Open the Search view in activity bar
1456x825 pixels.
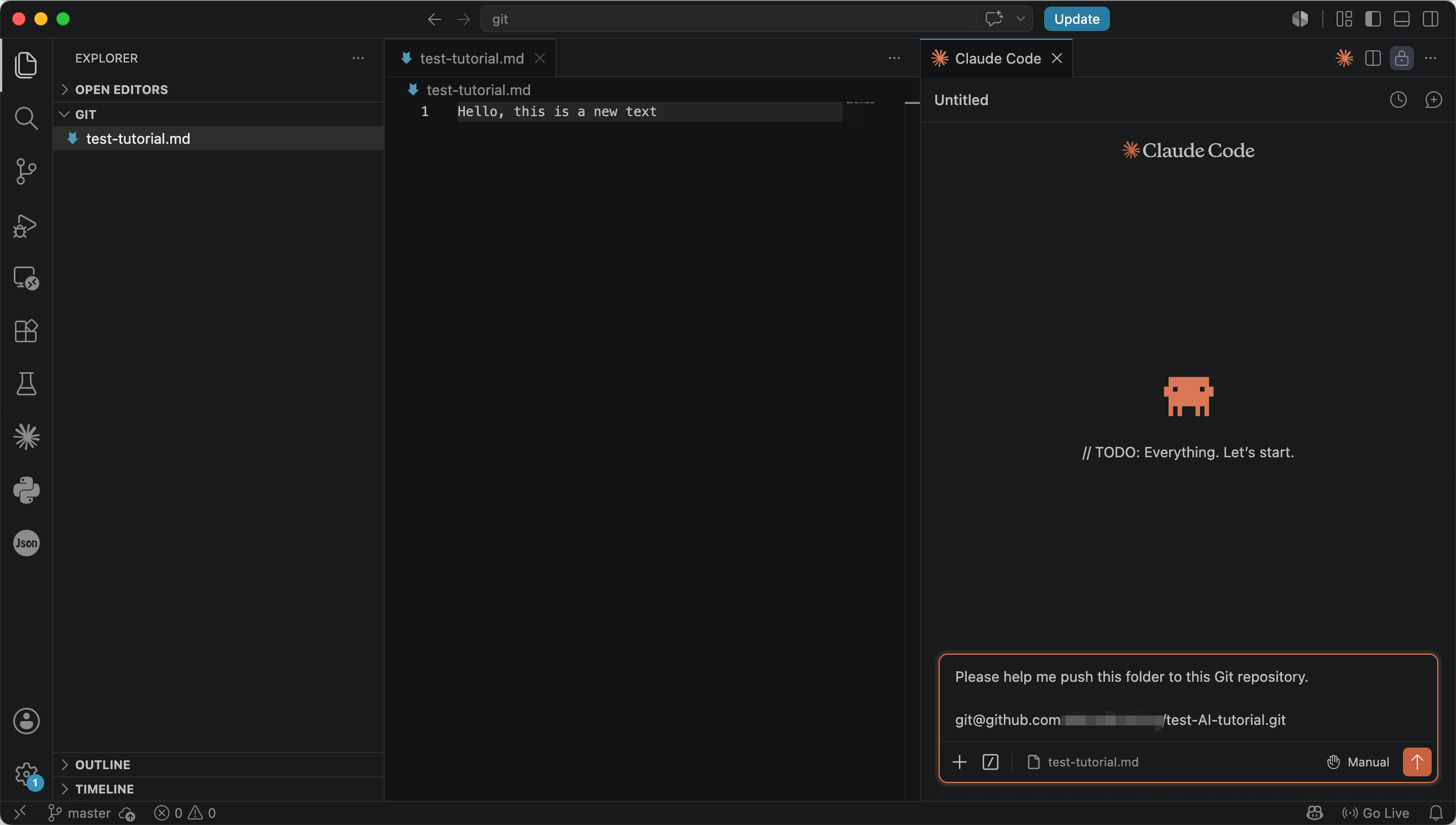26,118
